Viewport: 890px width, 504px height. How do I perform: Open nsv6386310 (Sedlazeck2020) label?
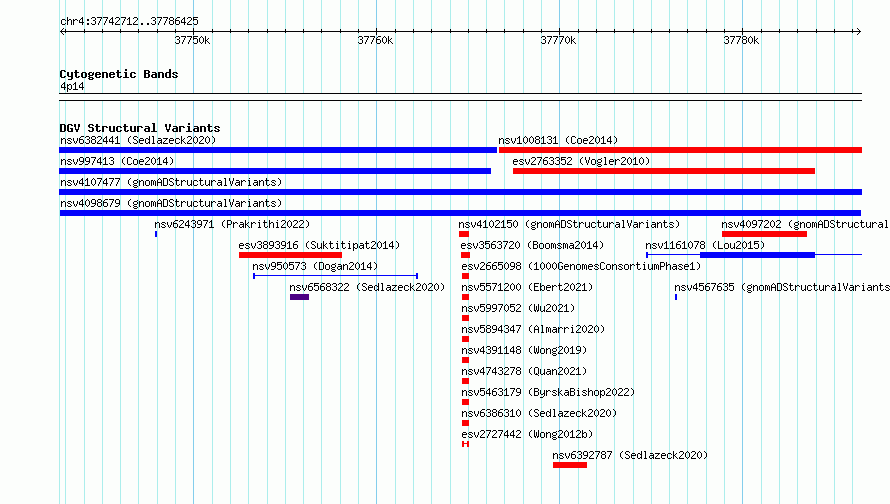[x=539, y=413]
